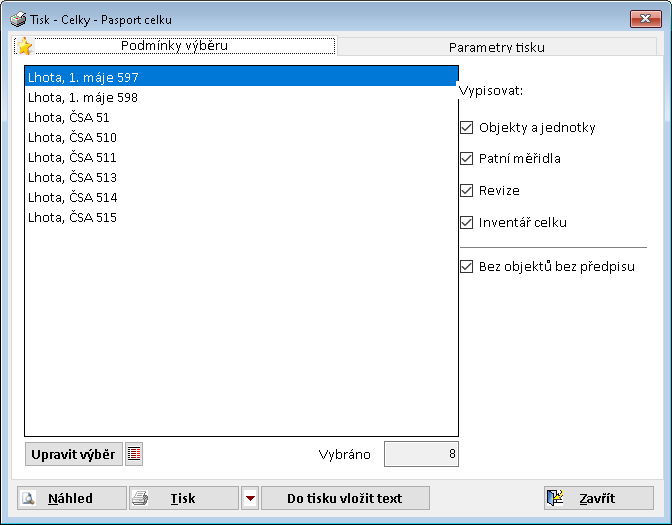The image size is (672, 525).
Task: Click Do tisku vložit text button
Action: point(345,498)
